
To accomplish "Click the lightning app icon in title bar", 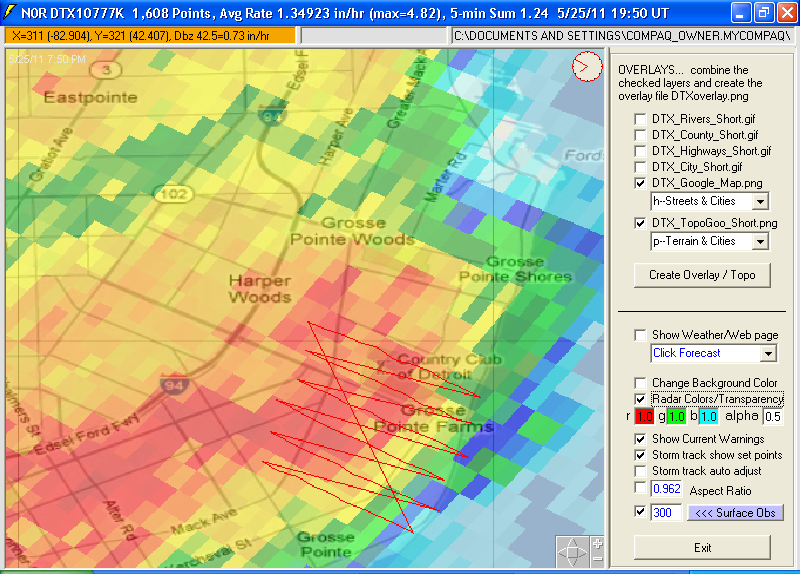I will click(10, 12).
